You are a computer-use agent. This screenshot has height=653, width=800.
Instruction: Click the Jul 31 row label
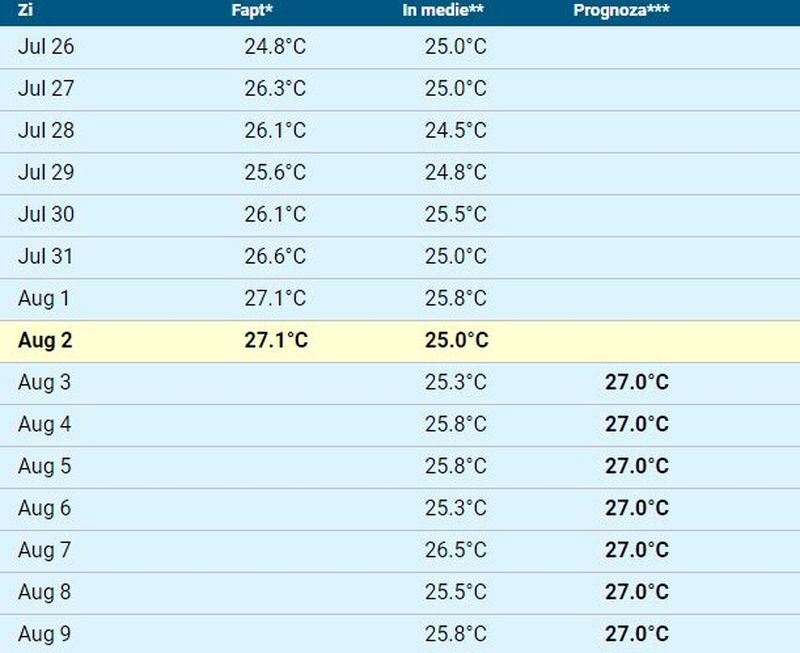44,256
